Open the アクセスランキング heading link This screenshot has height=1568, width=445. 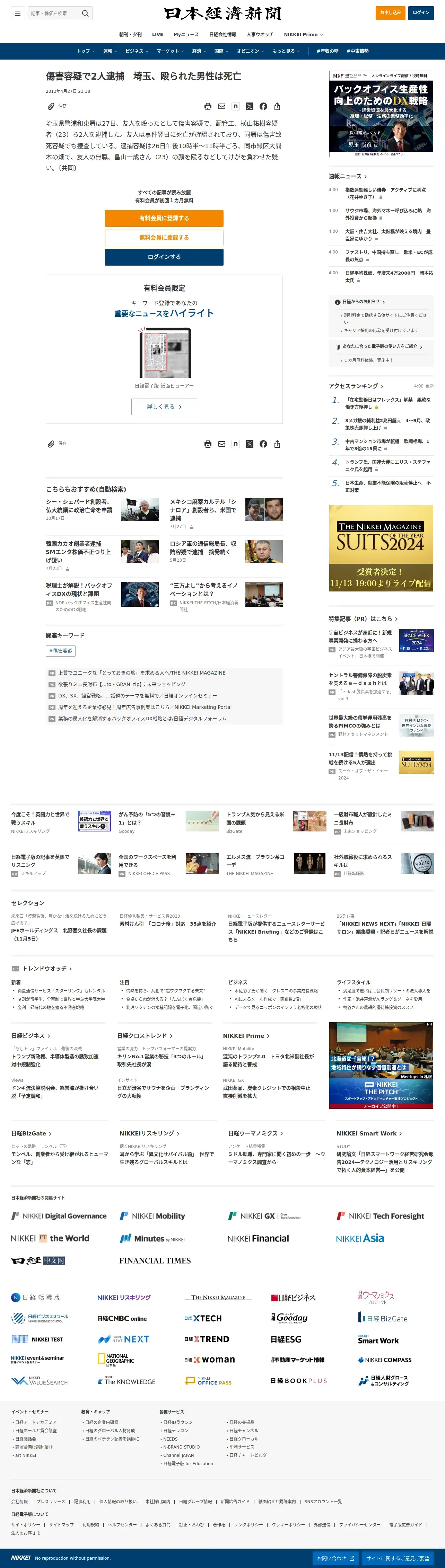[x=356, y=386]
